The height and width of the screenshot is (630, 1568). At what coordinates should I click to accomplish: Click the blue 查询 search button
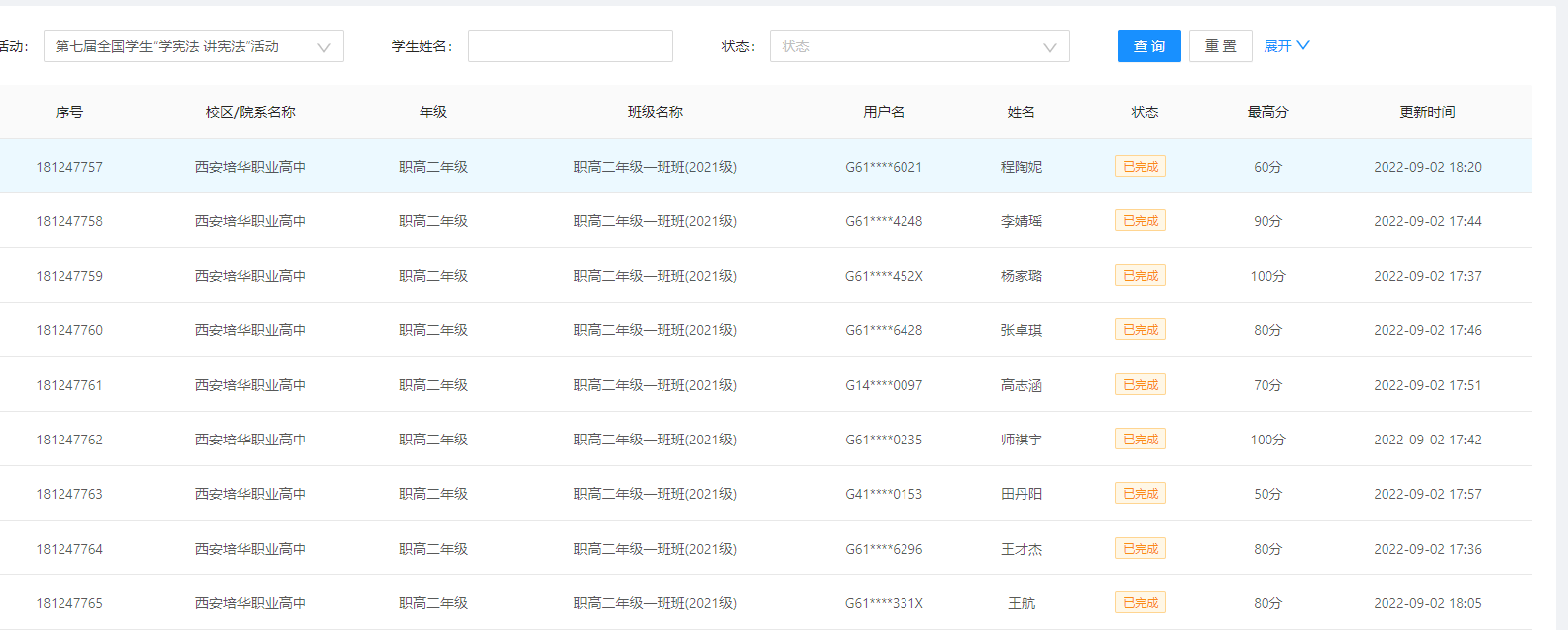[1148, 47]
